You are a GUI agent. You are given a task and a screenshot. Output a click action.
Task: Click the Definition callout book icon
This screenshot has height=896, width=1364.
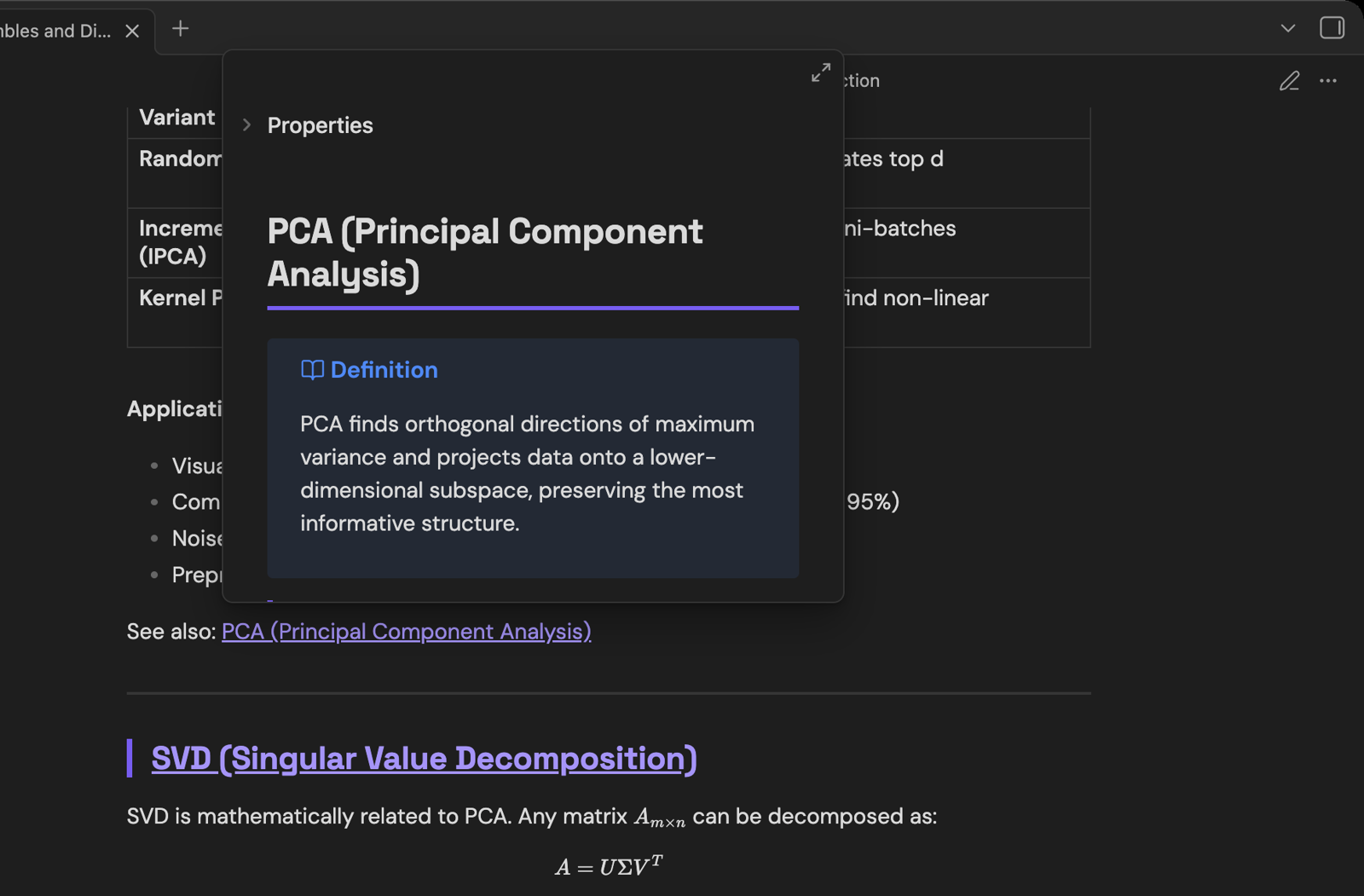click(x=312, y=370)
